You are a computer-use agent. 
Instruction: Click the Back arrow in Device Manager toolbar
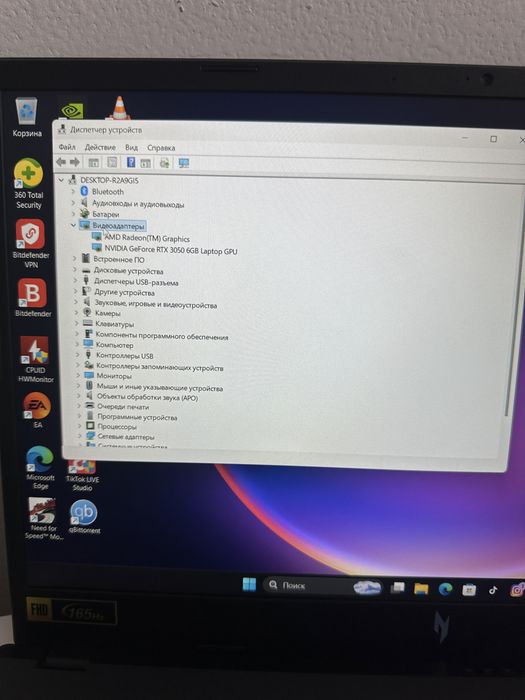(61, 162)
